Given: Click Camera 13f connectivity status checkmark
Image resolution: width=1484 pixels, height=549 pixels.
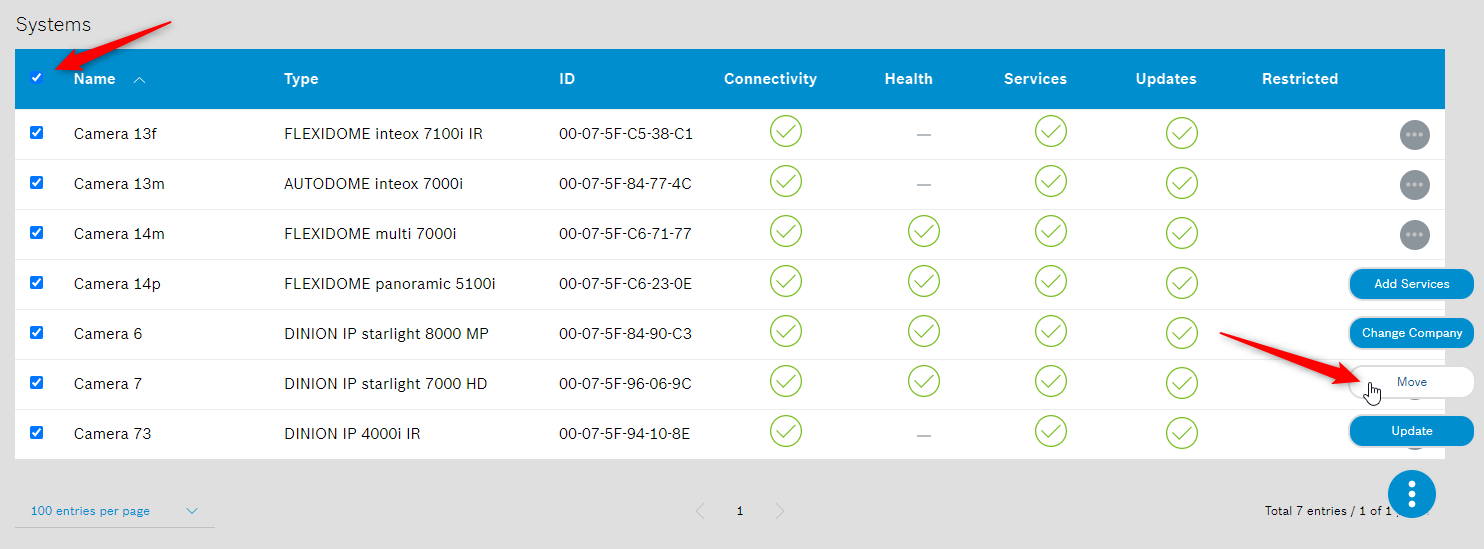Looking at the screenshot, I should click(x=785, y=132).
